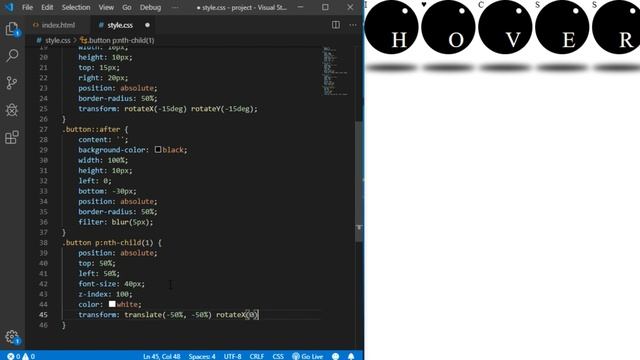
Task: Start Go Live server
Action: [x=308, y=356]
